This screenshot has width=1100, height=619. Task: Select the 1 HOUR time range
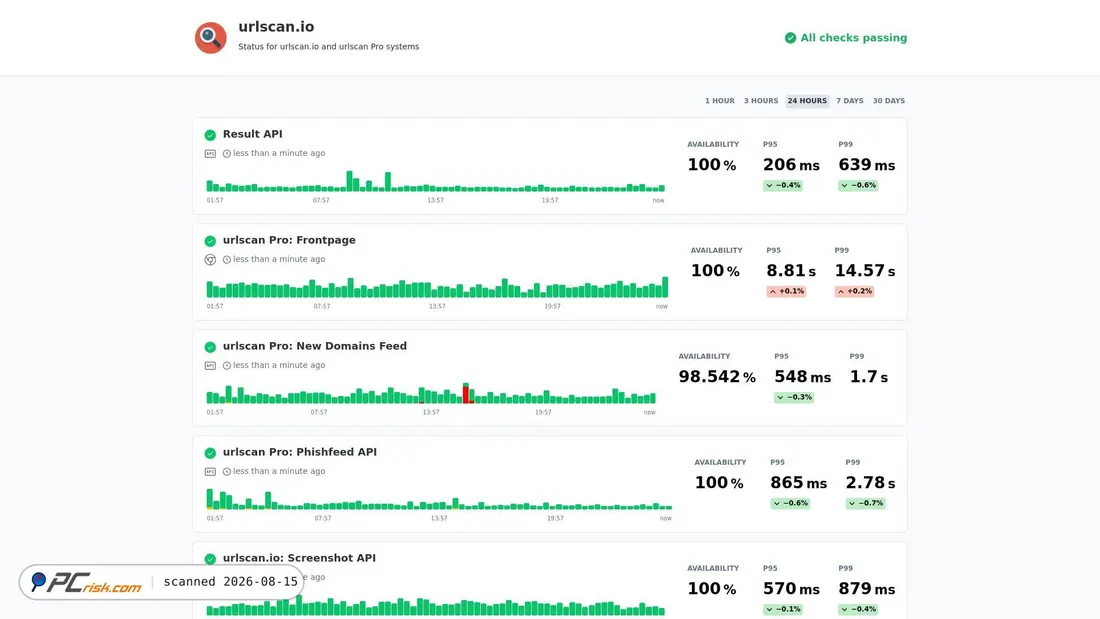pos(720,101)
